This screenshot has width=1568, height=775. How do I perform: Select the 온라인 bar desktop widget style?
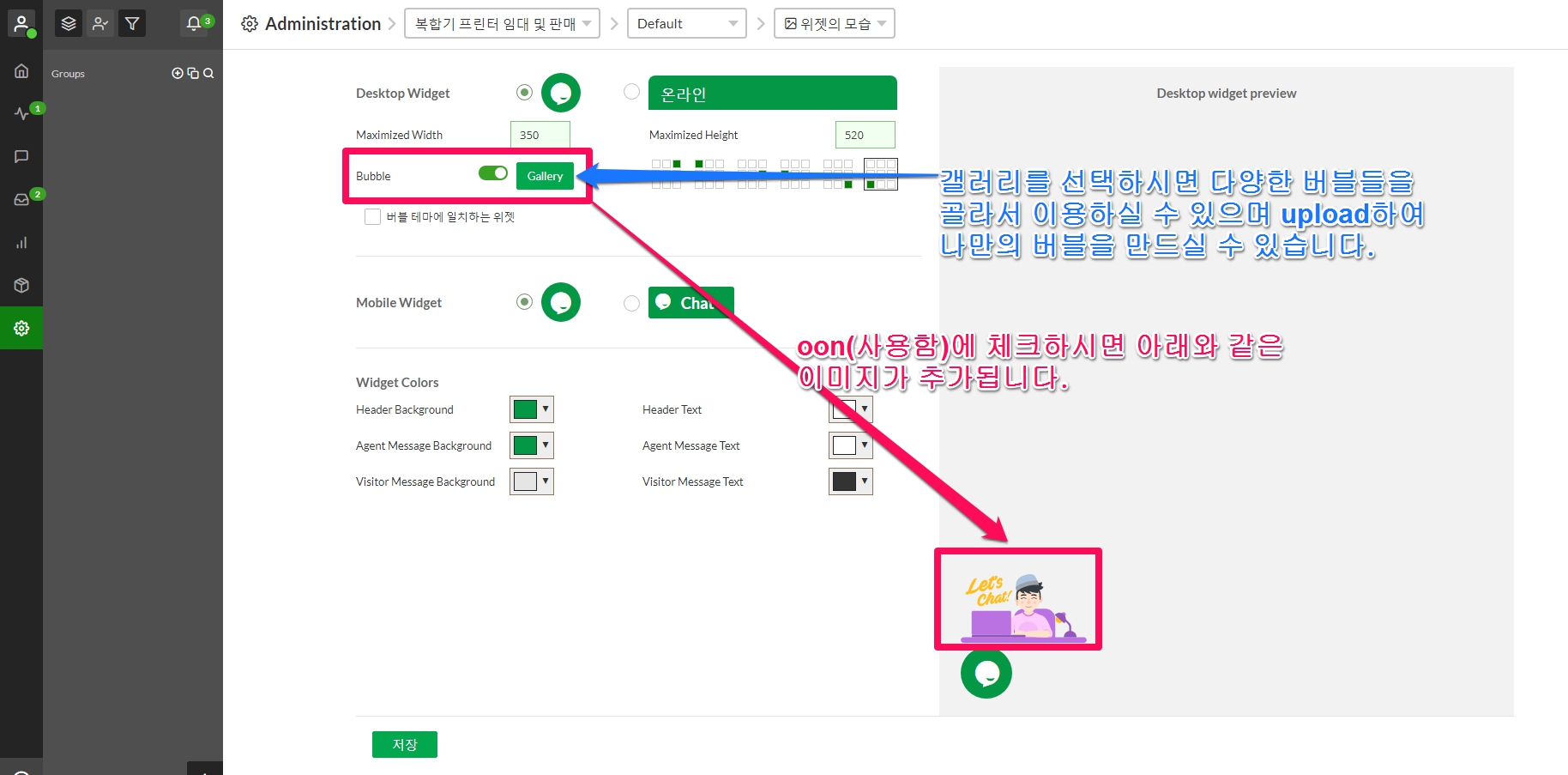(631, 92)
